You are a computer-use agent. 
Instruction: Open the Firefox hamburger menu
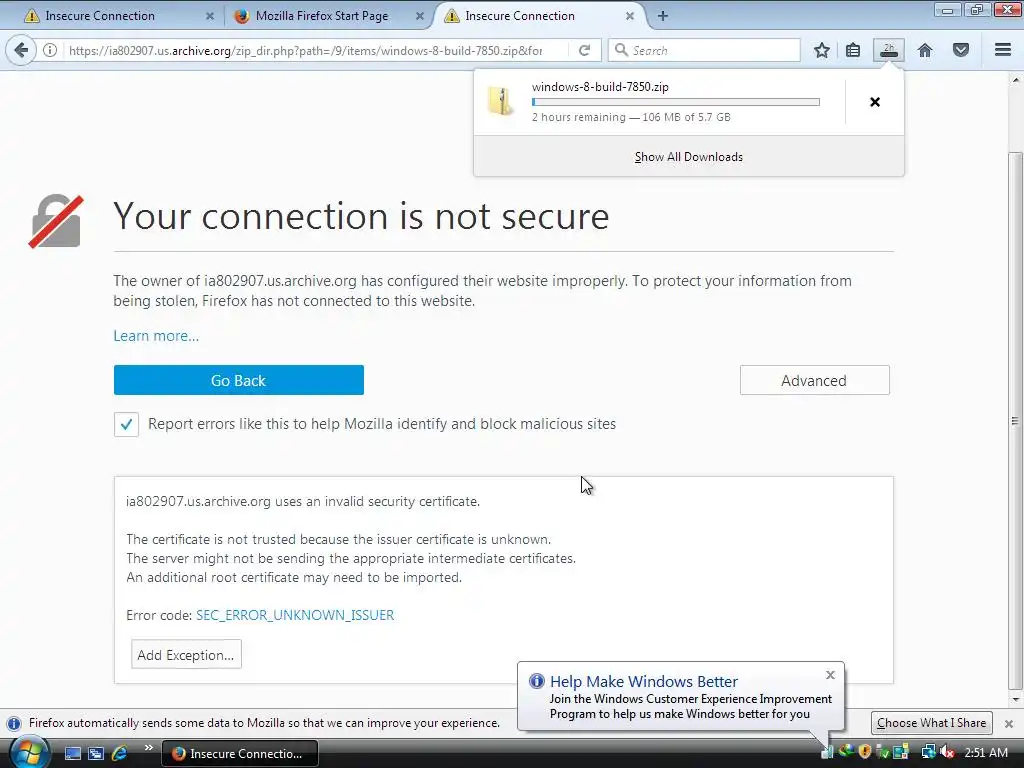click(1003, 50)
